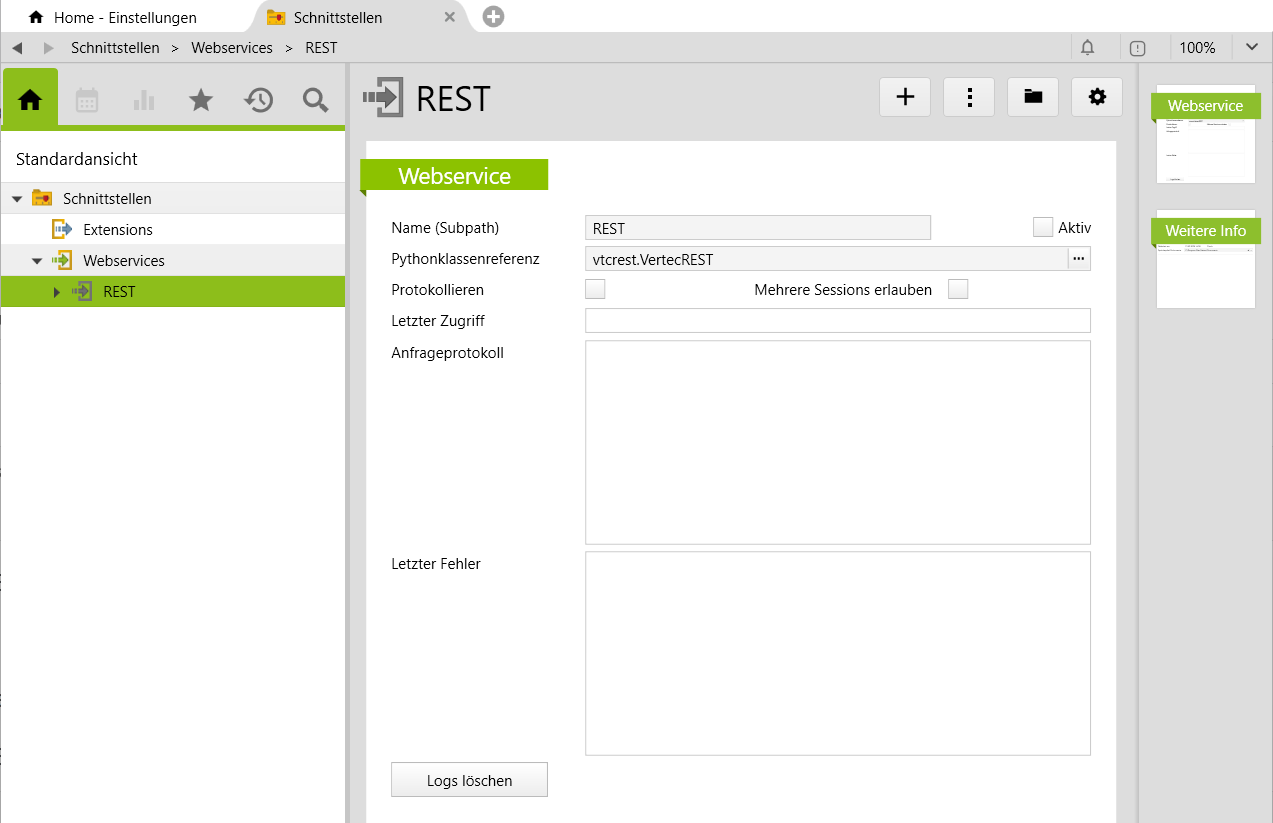Open the notifications bell

pos(1088,48)
